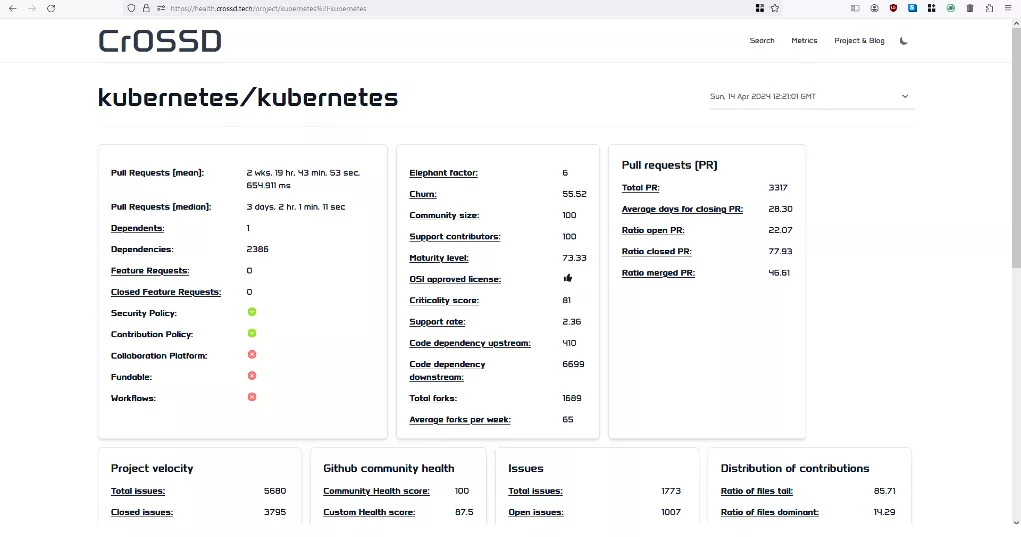Open the snapshot date dropdown
The image size is (1021, 537).
pyautogui.click(x=810, y=97)
